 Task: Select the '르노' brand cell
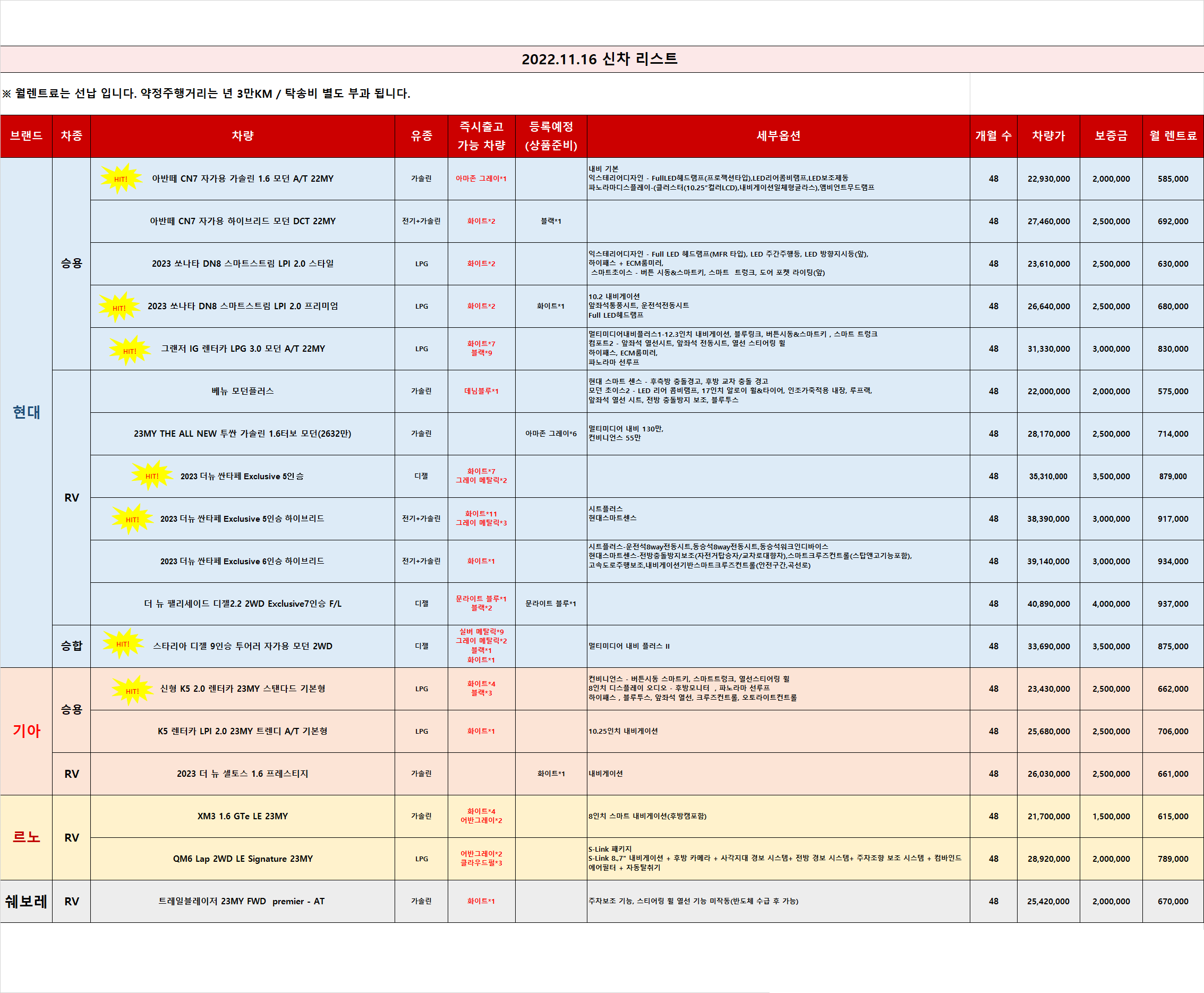(x=27, y=837)
